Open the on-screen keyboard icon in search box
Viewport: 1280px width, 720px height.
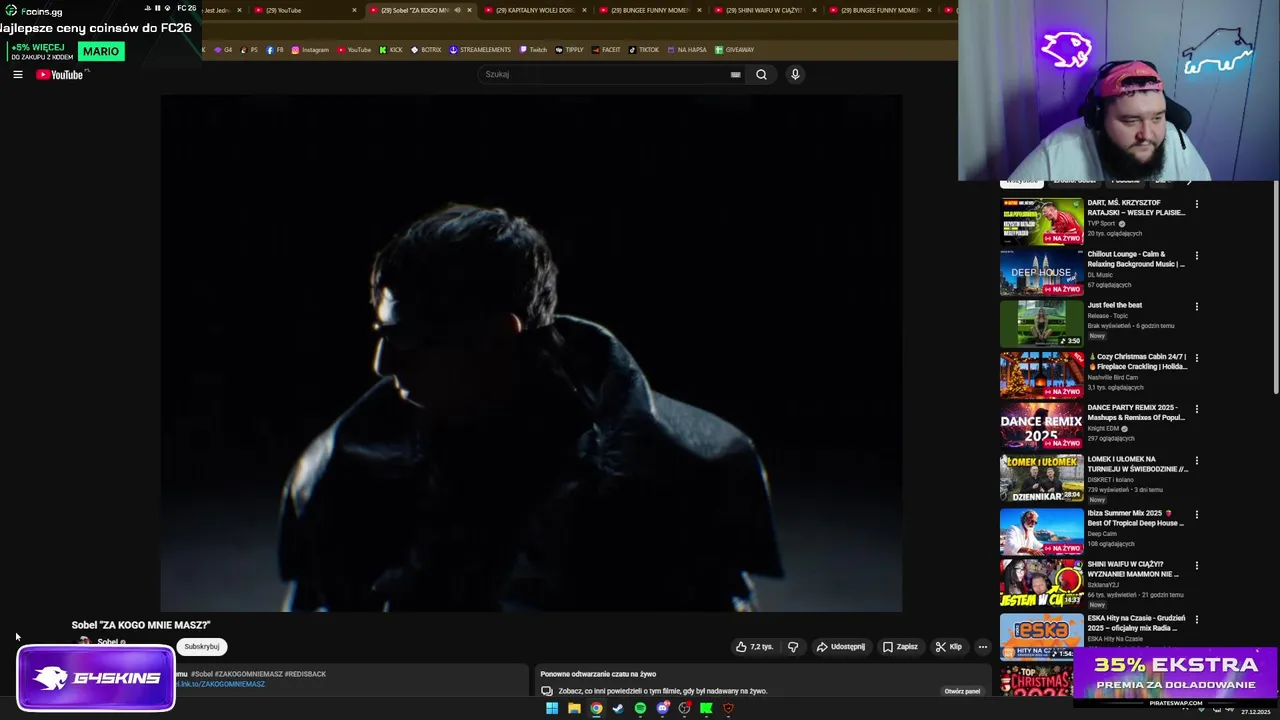[735, 74]
